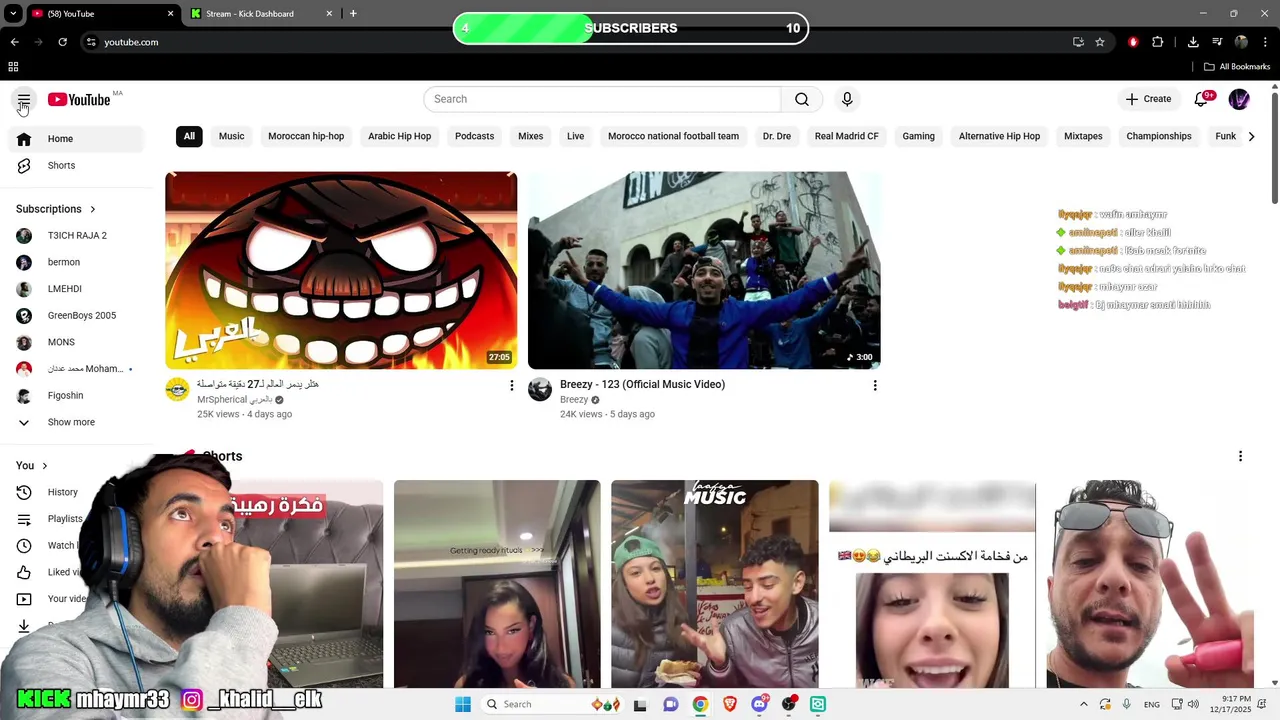Open the red ad blocker extension icon

coord(1133,42)
